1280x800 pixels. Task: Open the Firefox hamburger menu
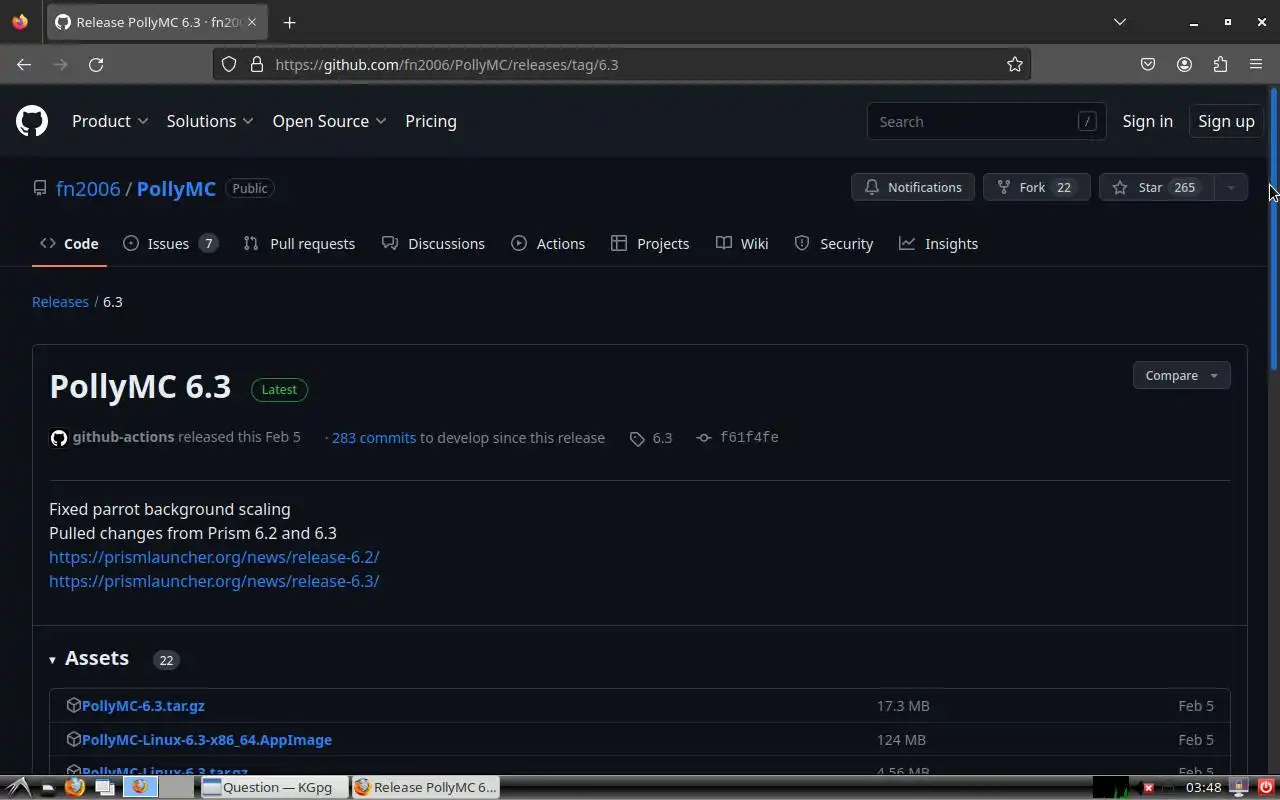1256,64
